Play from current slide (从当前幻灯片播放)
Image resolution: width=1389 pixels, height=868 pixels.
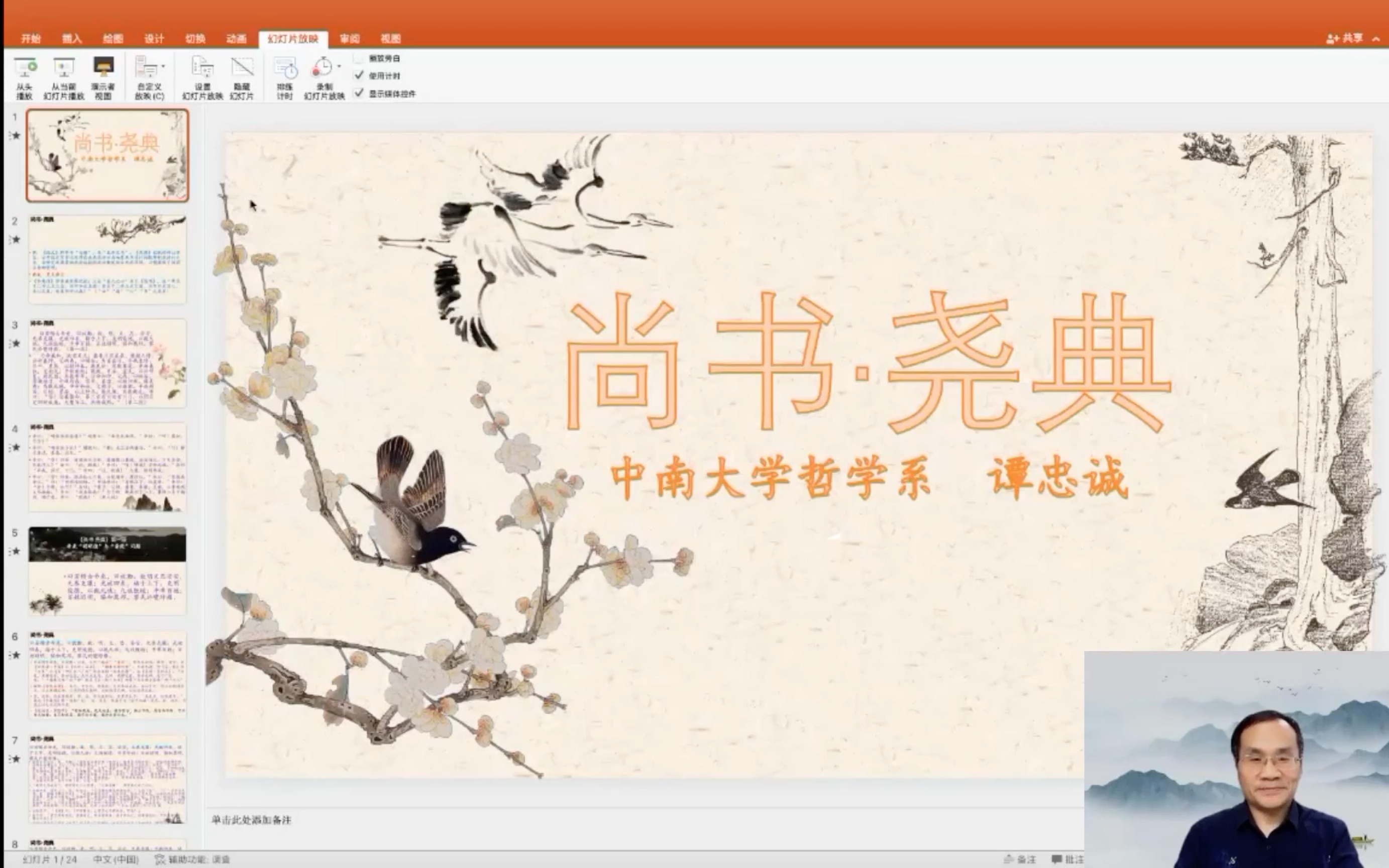pos(64,78)
